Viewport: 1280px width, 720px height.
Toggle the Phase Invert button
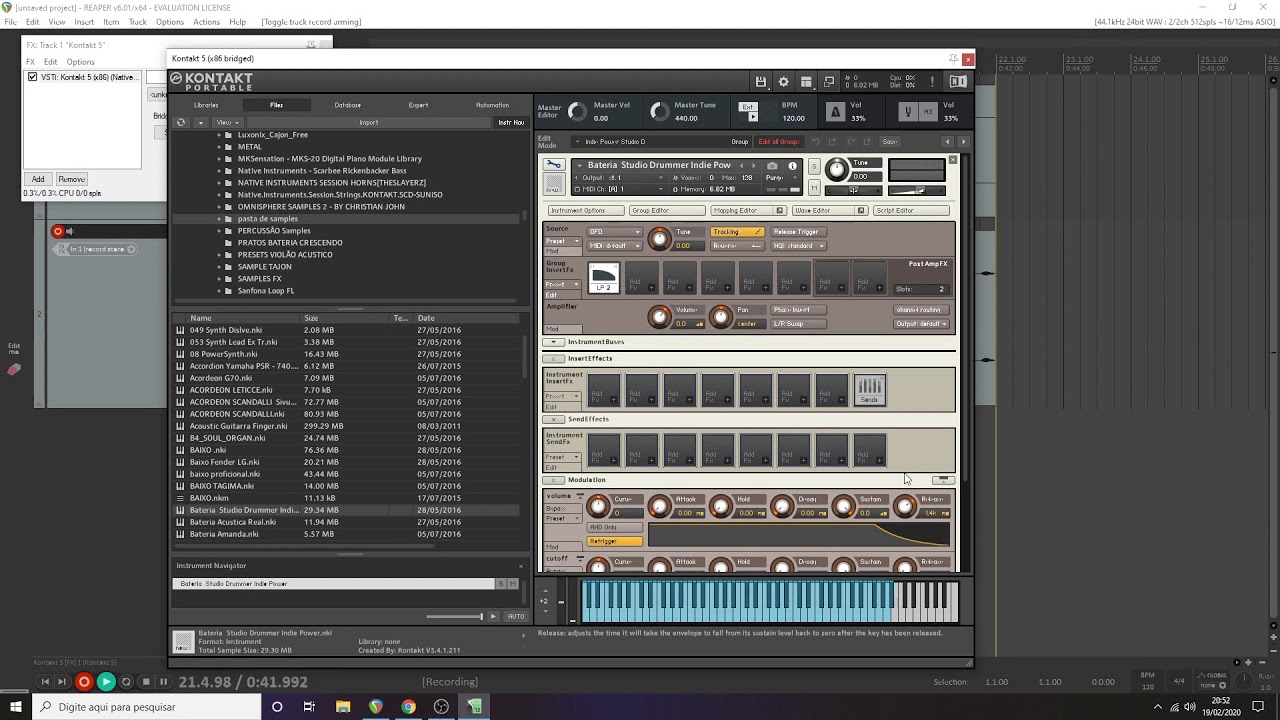coord(797,310)
